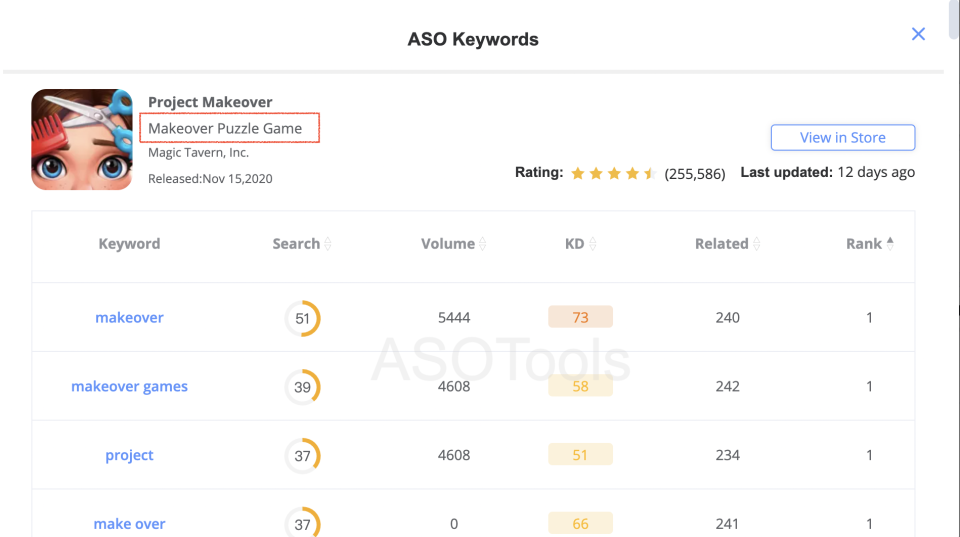Click the Keyword column header
The width and height of the screenshot is (960, 537).
coord(129,244)
